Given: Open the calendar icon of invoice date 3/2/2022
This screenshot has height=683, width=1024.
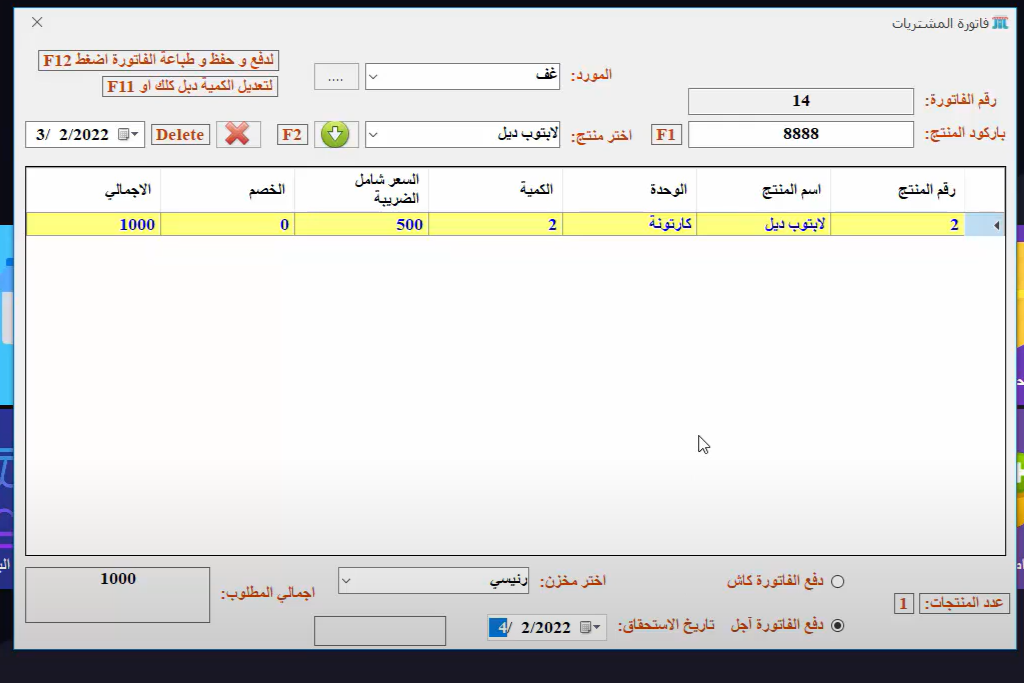Looking at the screenshot, I should point(124,135).
